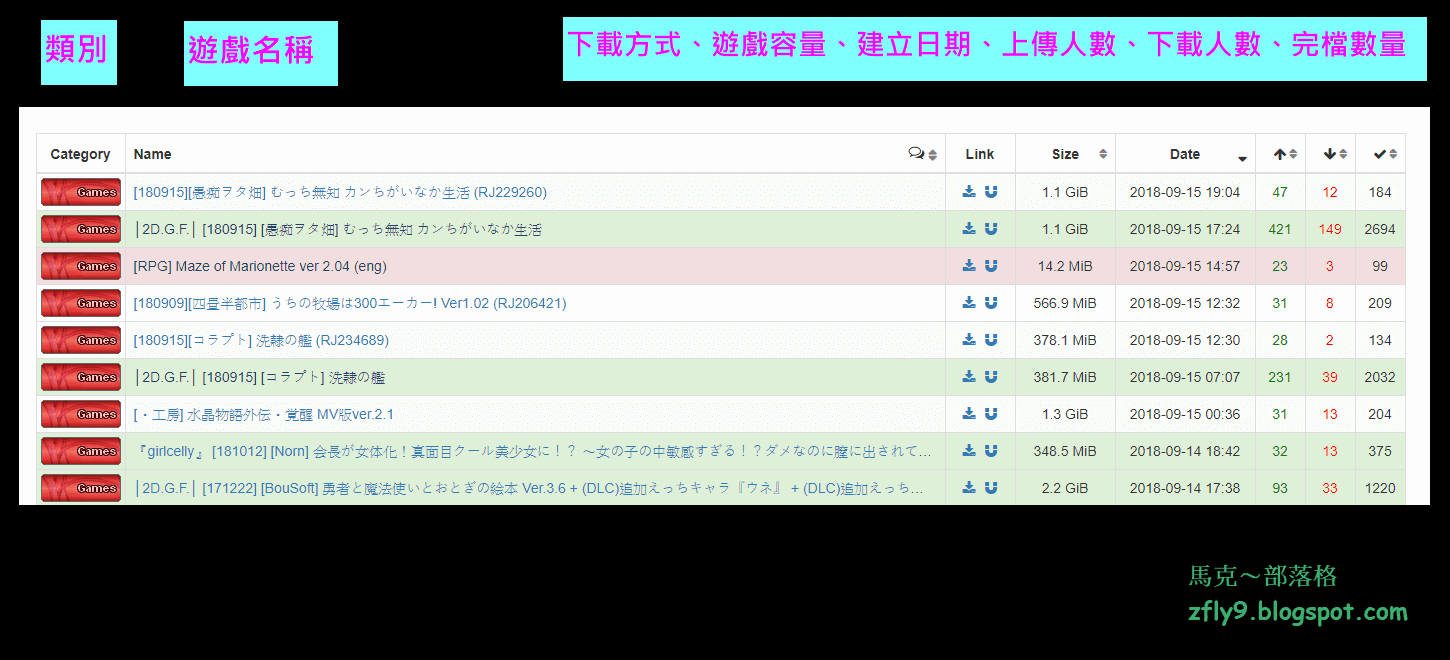Click the download icon on the BouSoft row
The image size is (1450, 660).
coord(967,488)
